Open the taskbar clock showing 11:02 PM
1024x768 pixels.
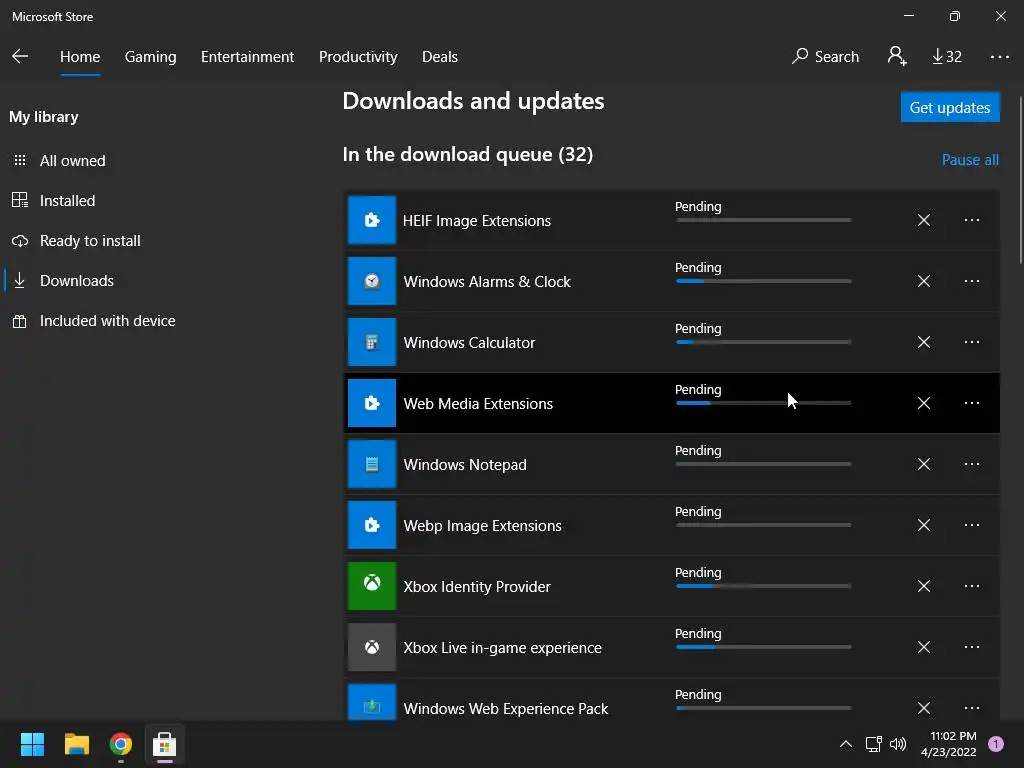point(949,744)
